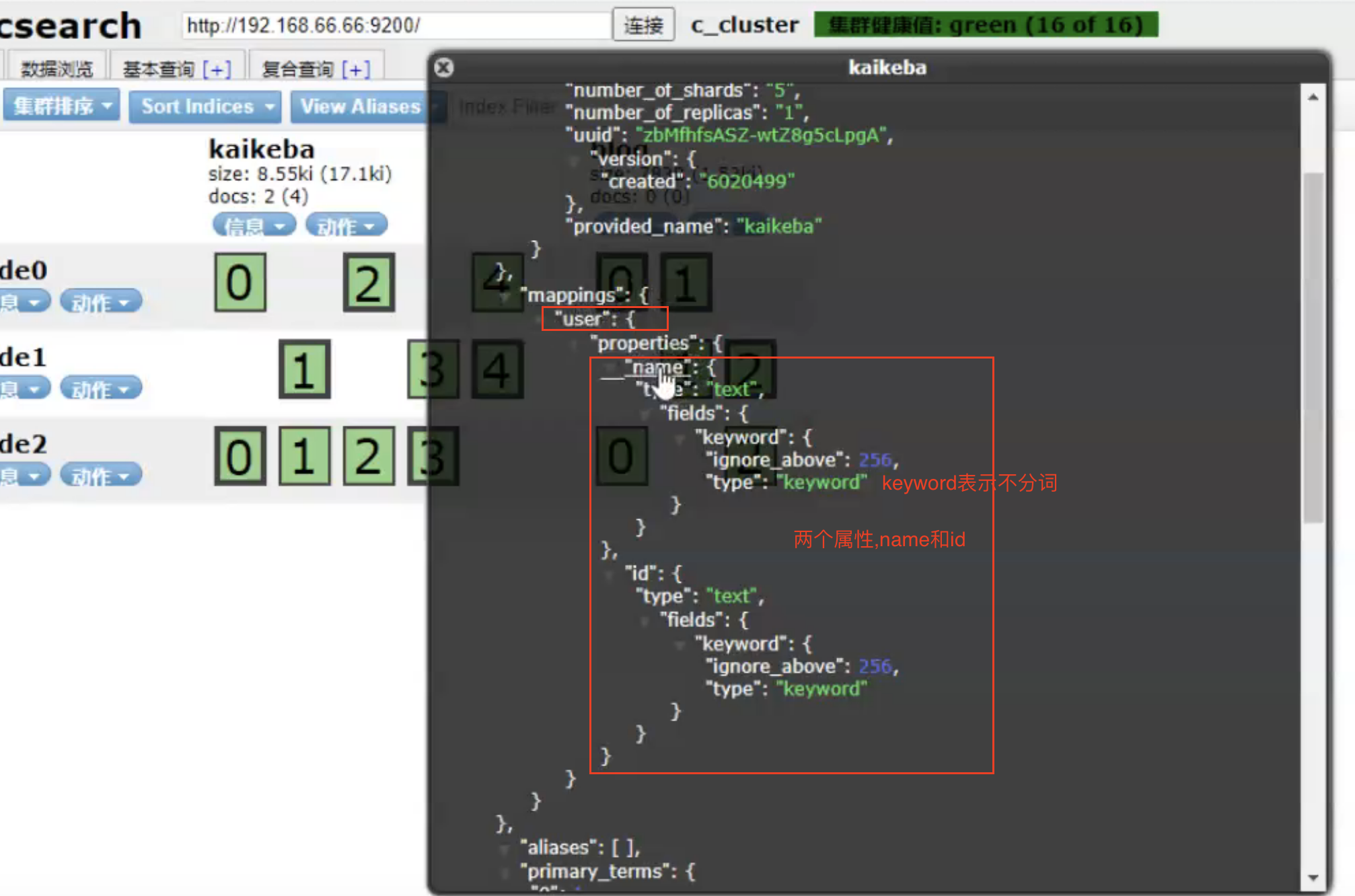
Task: Collapse the "aliases" JSON node
Action: [x=505, y=848]
